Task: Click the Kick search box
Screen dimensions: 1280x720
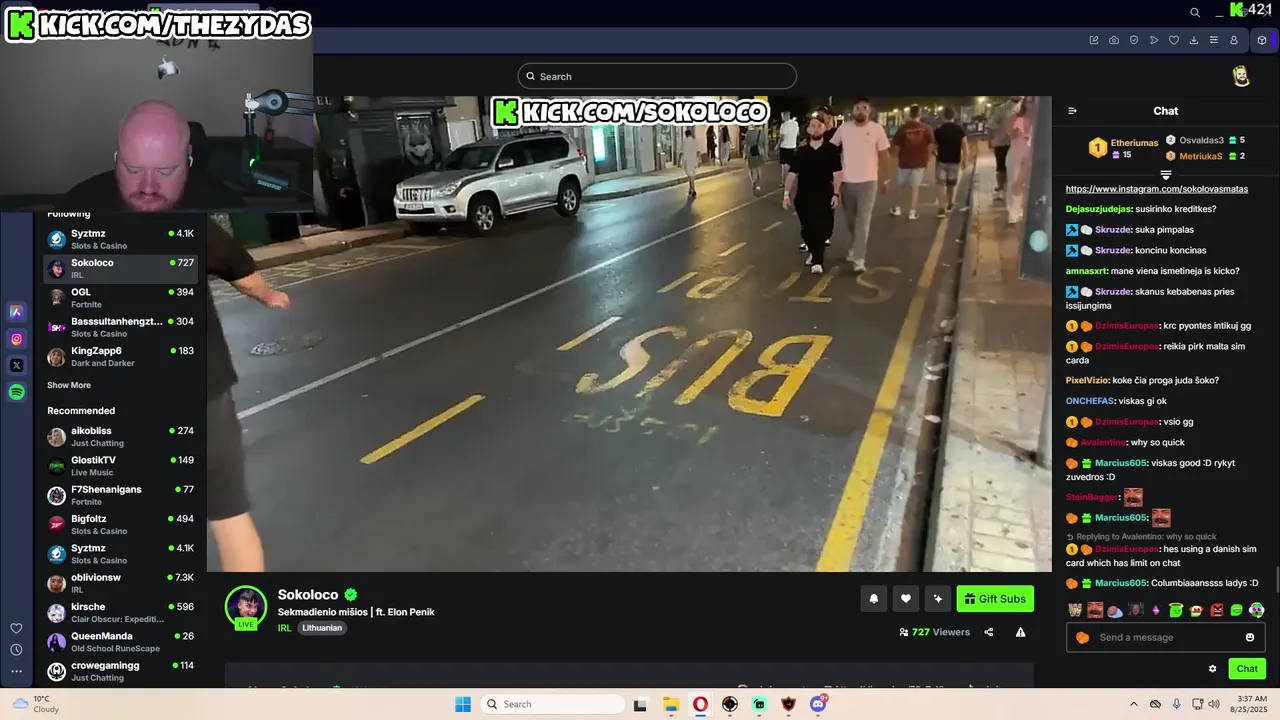Action: click(657, 76)
